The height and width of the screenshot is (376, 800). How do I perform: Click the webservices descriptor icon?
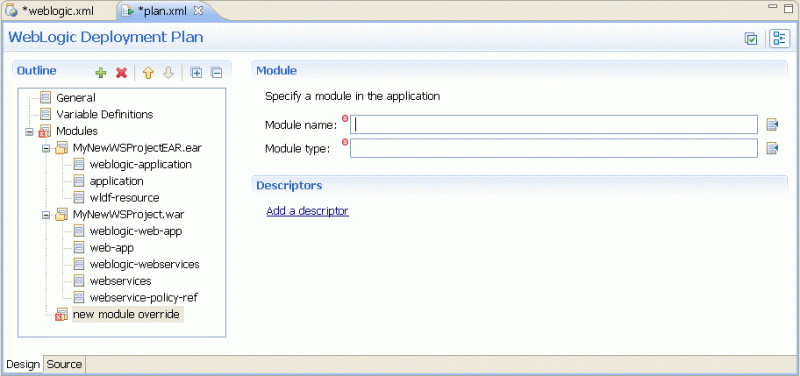(x=79, y=281)
